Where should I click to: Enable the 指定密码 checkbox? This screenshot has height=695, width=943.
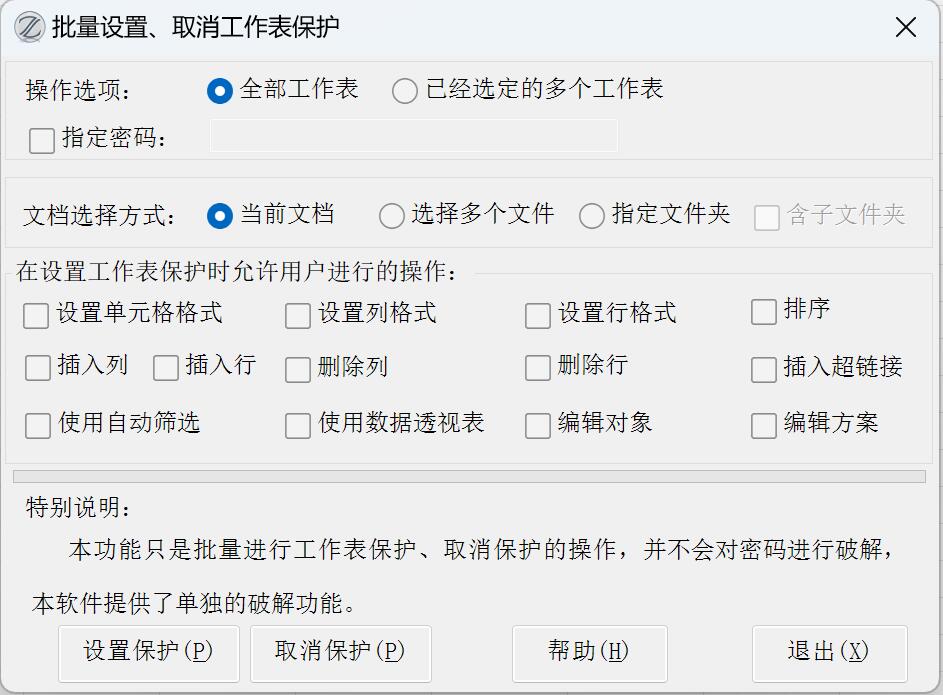[42, 141]
